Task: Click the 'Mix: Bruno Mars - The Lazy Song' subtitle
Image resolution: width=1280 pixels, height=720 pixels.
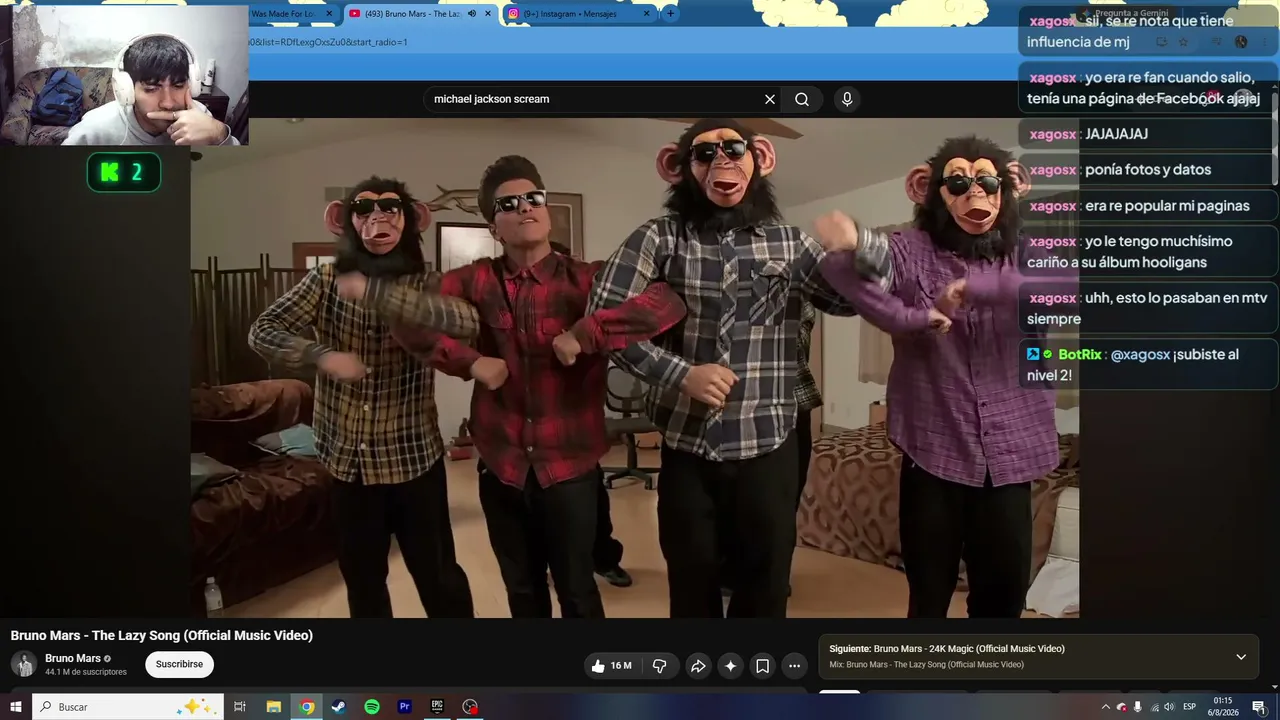Action: coord(926,665)
